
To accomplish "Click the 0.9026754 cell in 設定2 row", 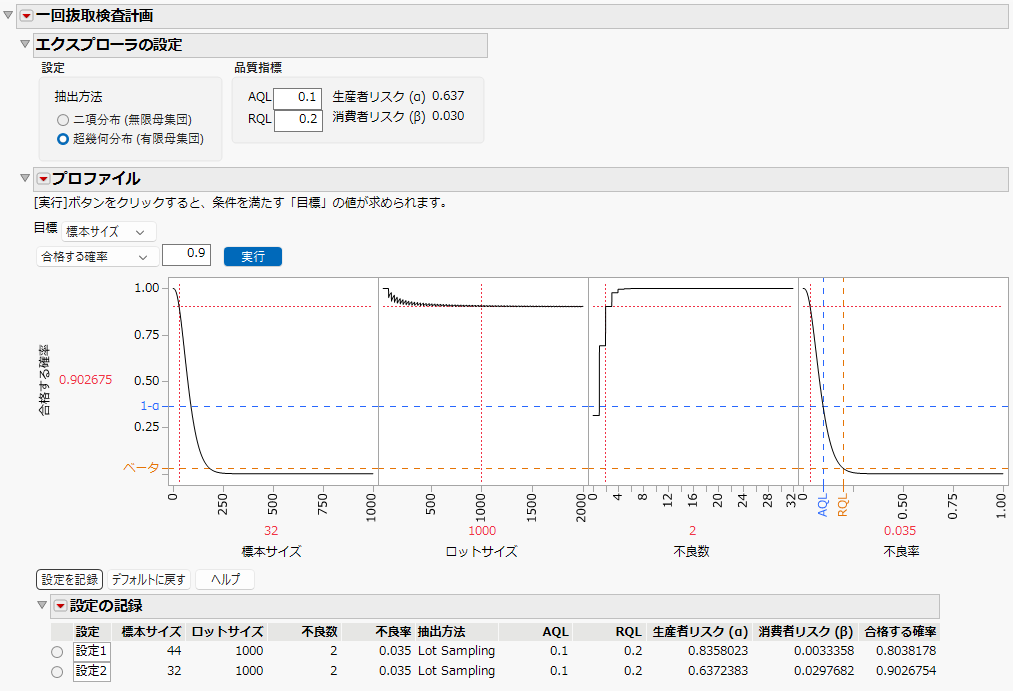I will tap(906, 671).
